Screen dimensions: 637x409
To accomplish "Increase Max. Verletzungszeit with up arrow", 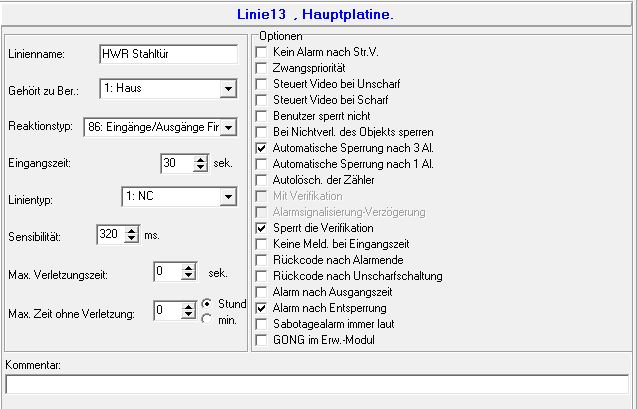I will [x=187, y=267].
